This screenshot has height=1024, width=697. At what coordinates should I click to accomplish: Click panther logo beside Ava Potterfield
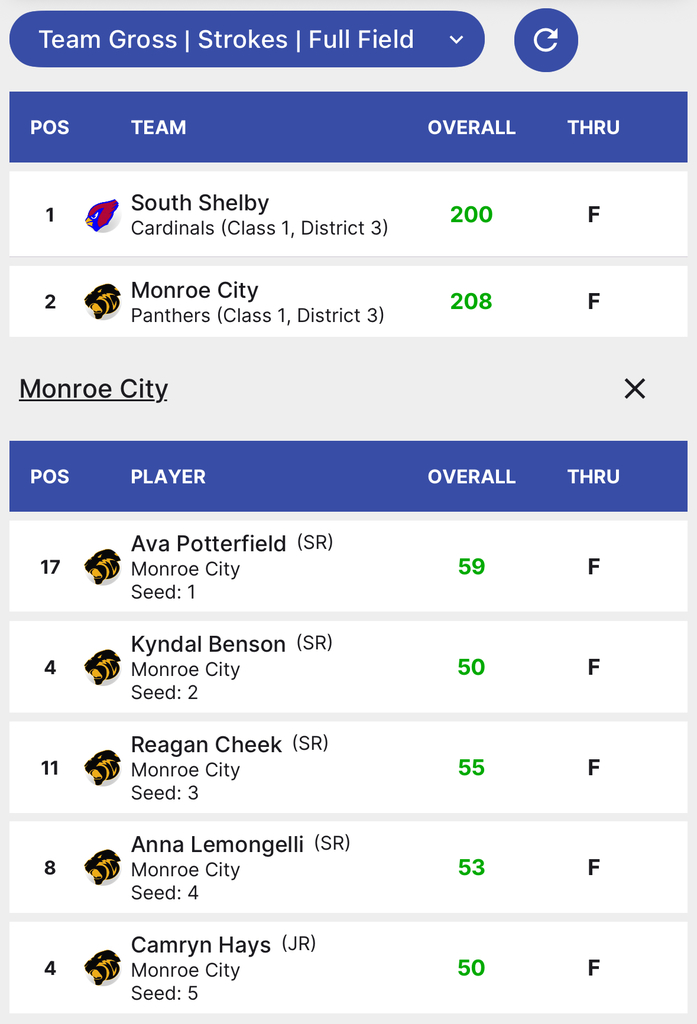(102, 567)
